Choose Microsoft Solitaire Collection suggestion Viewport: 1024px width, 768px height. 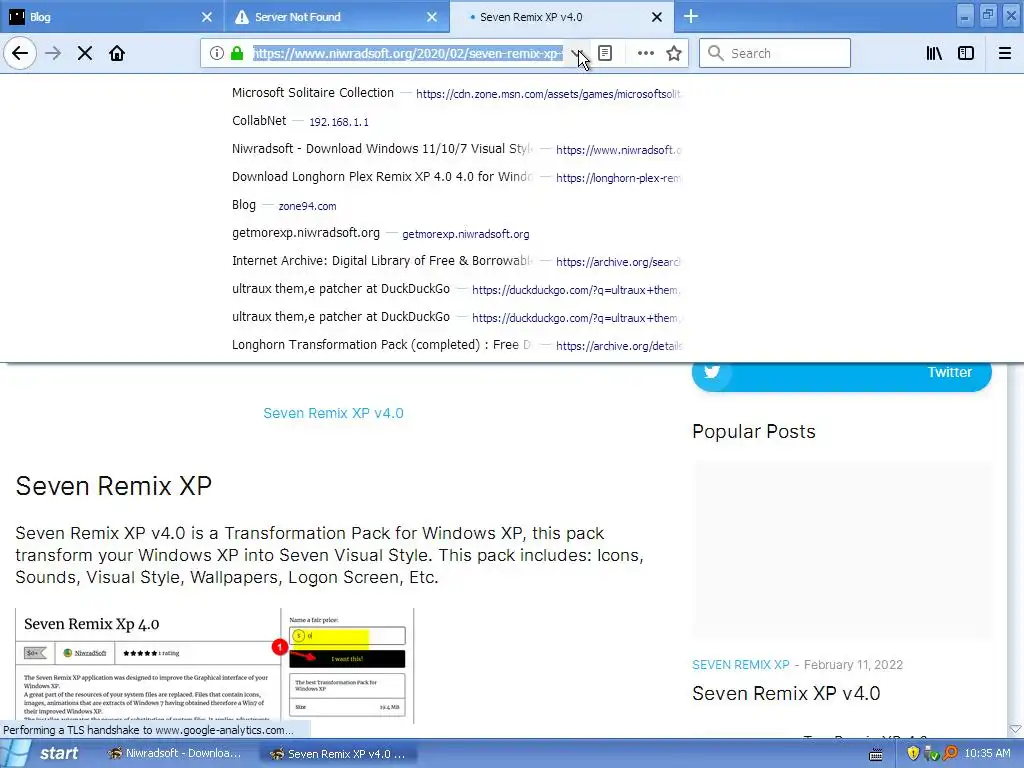click(456, 93)
